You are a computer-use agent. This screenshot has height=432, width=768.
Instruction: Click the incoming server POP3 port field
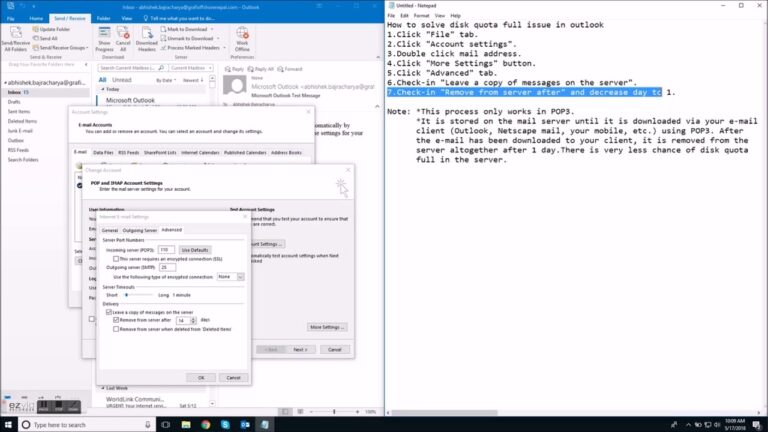[x=167, y=250]
